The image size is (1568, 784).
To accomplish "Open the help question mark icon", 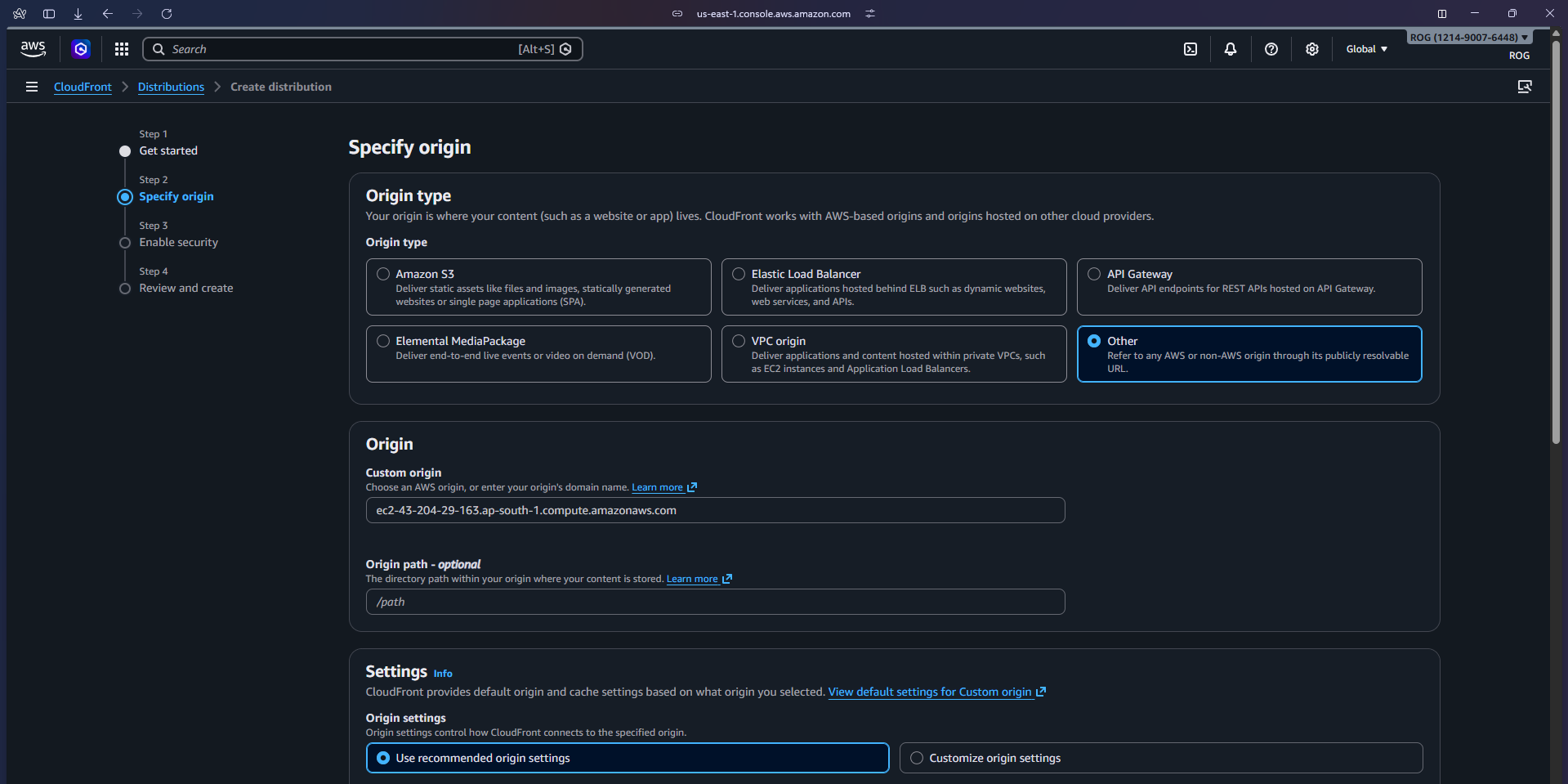I will [x=1271, y=49].
